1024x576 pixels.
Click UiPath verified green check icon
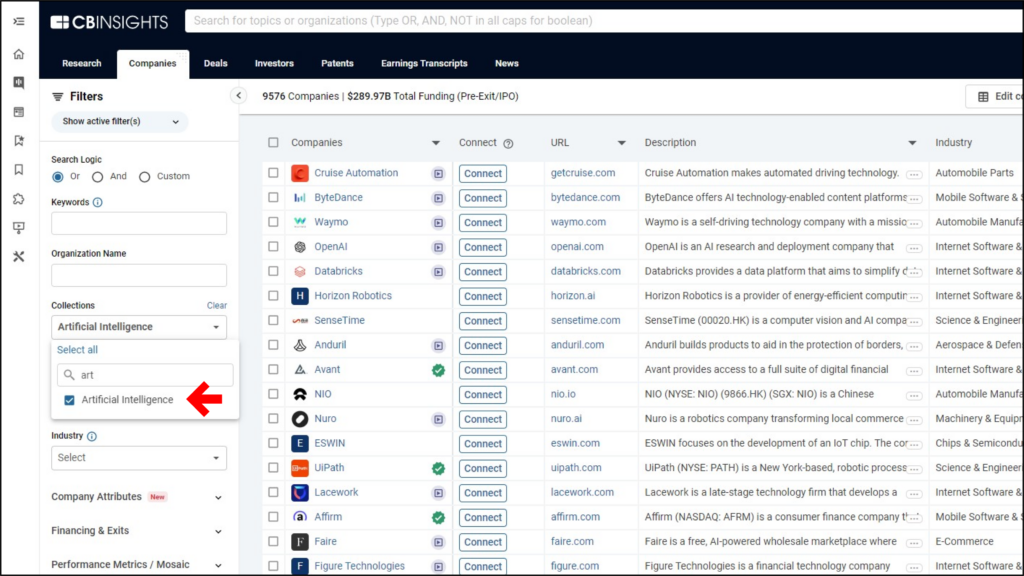tap(438, 468)
